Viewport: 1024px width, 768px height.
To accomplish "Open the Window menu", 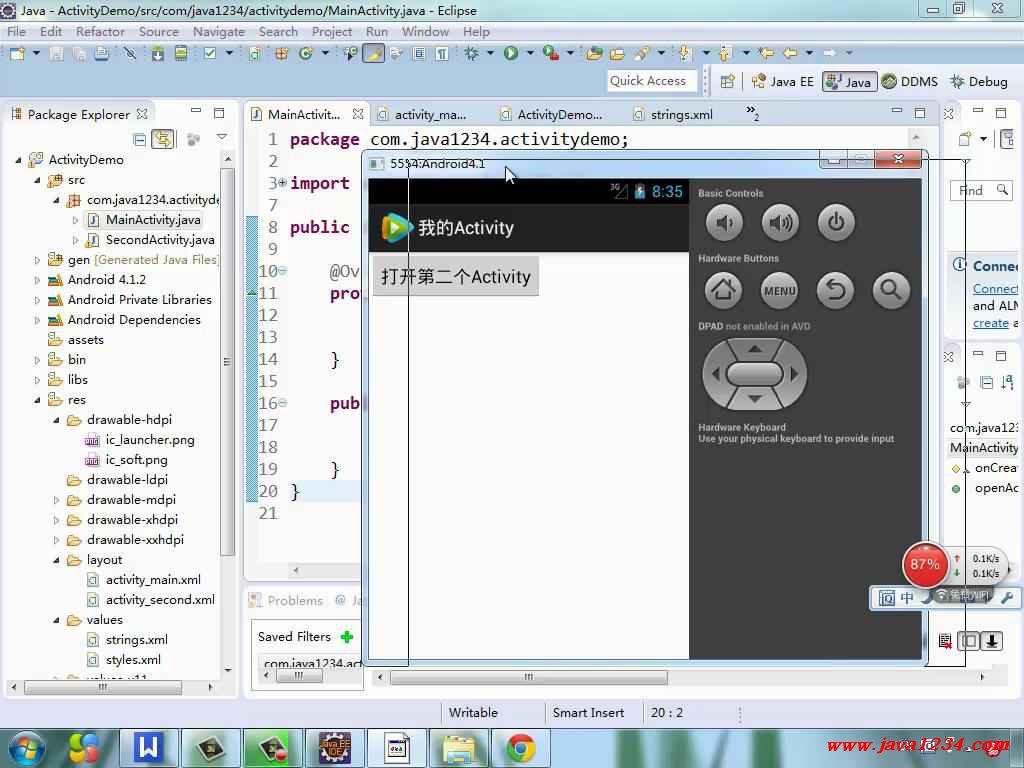I will point(425,31).
